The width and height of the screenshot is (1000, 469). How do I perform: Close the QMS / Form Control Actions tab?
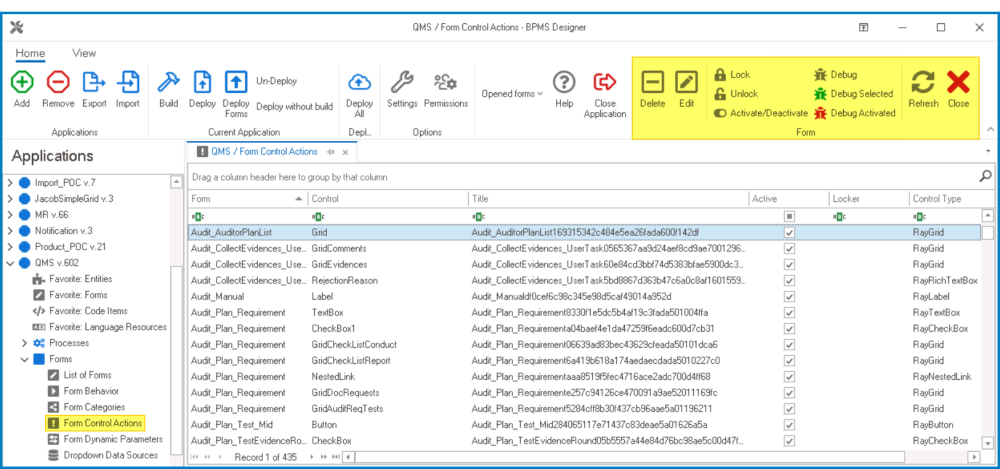click(x=345, y=153)
